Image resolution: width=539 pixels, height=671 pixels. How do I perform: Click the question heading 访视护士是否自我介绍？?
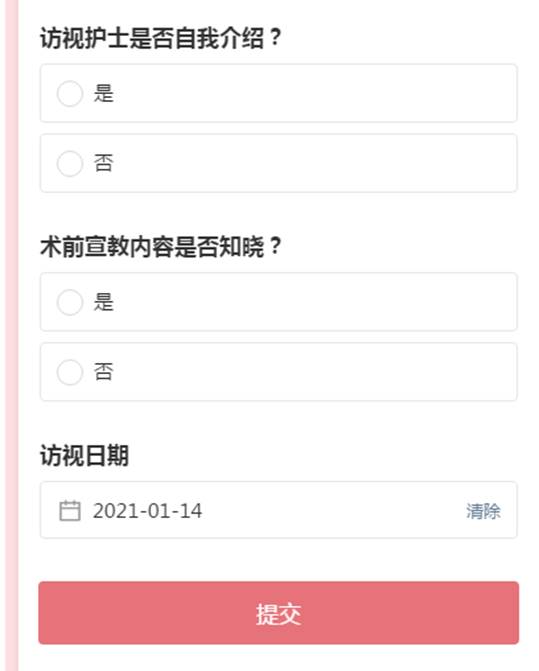coord(161,38)
